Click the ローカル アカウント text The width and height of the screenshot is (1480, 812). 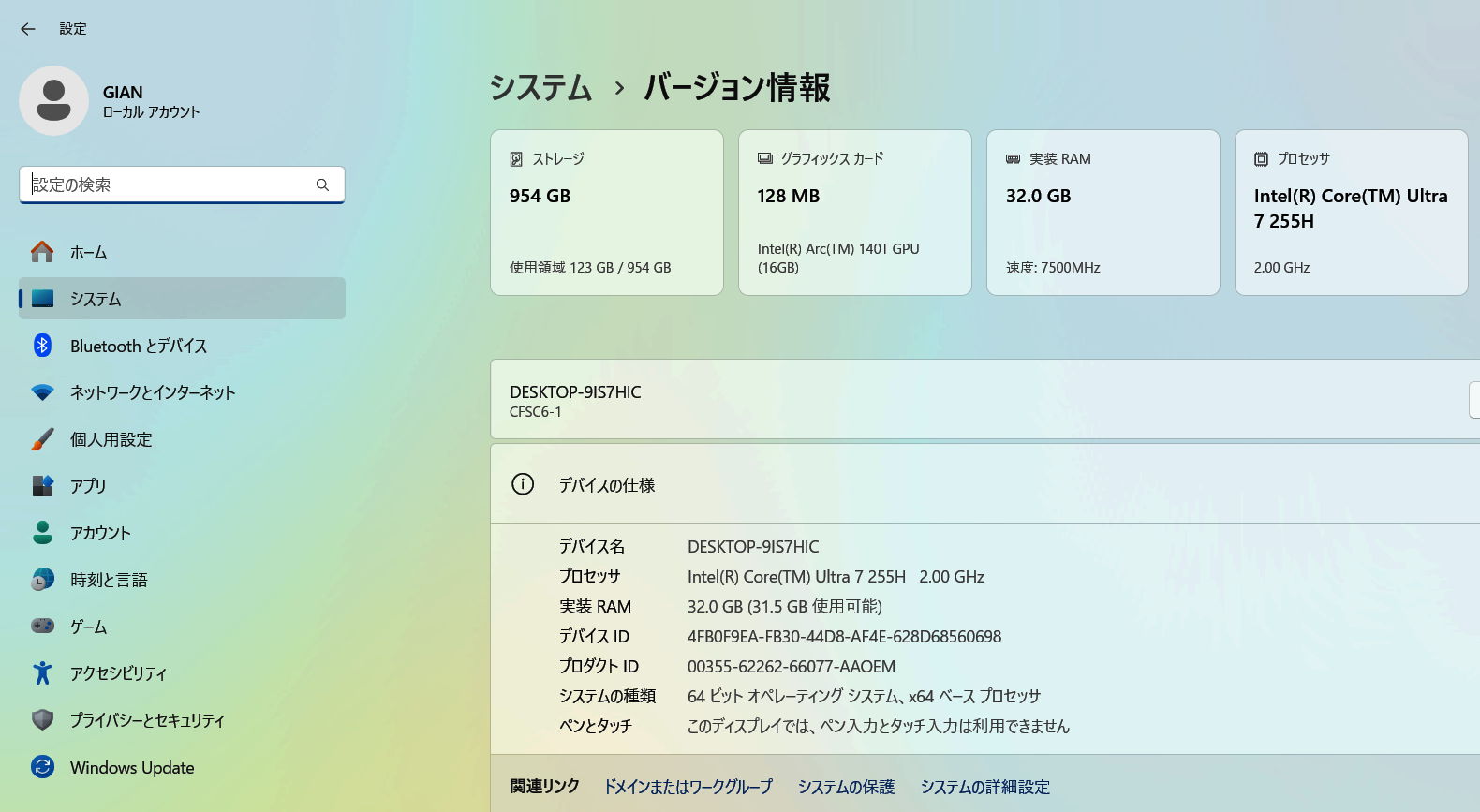152,112
